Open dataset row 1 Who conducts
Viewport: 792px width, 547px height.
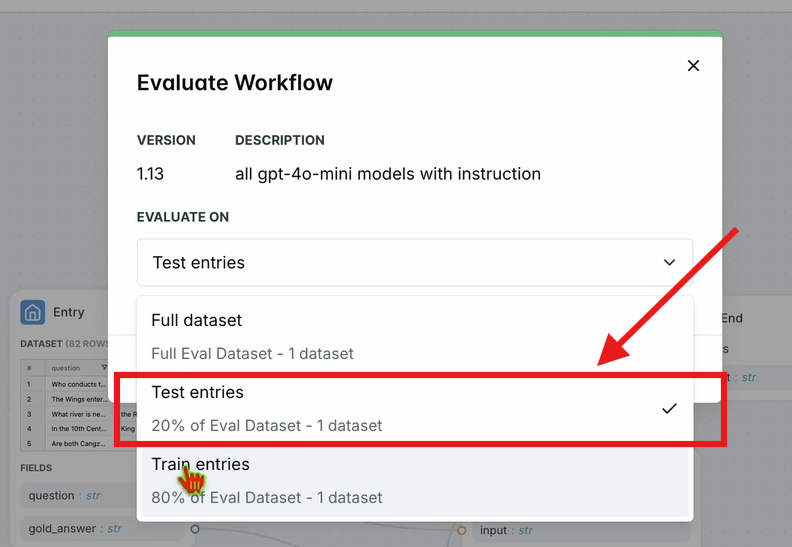(x=78, y=384)
